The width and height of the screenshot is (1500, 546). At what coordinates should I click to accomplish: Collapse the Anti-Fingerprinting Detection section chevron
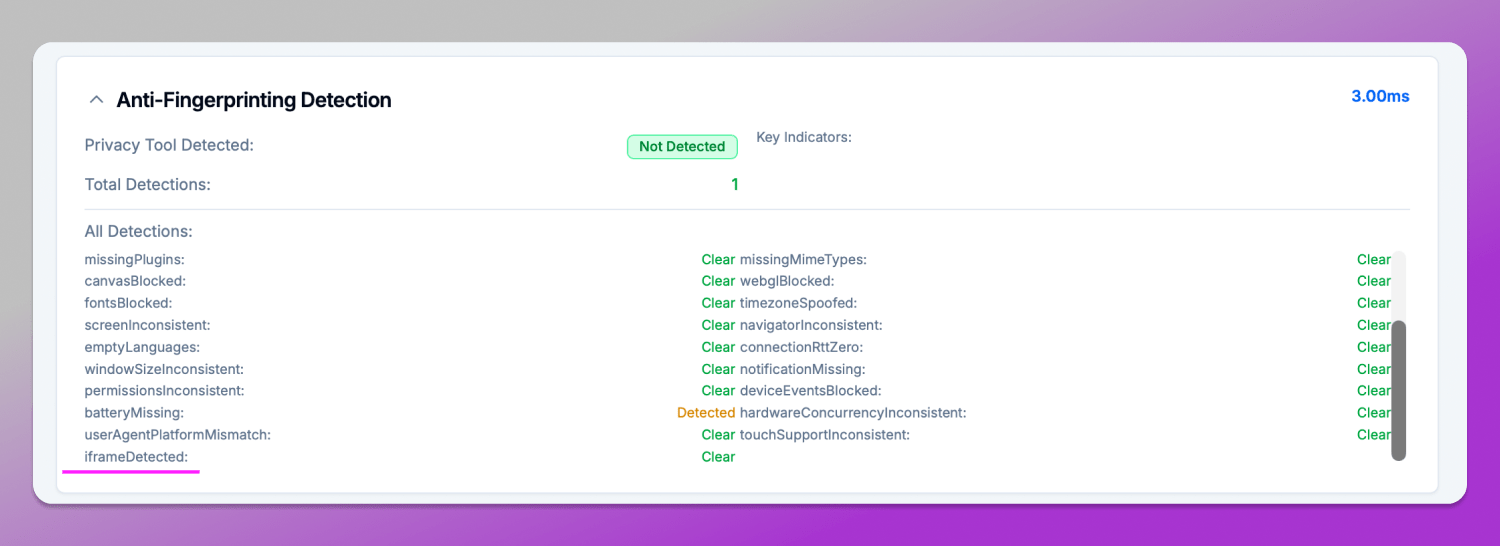click(x=96, y=100)
